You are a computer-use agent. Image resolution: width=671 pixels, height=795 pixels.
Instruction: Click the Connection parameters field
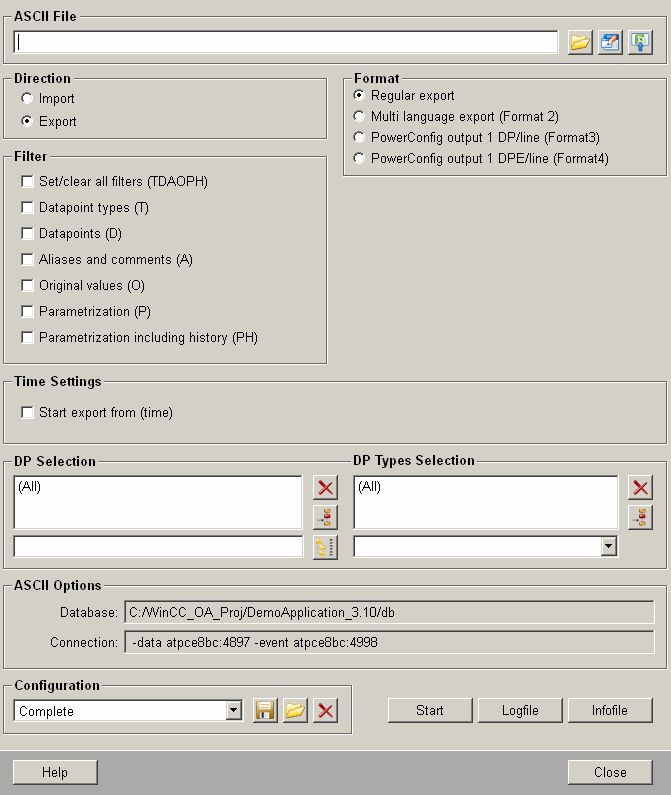point(389,642)
